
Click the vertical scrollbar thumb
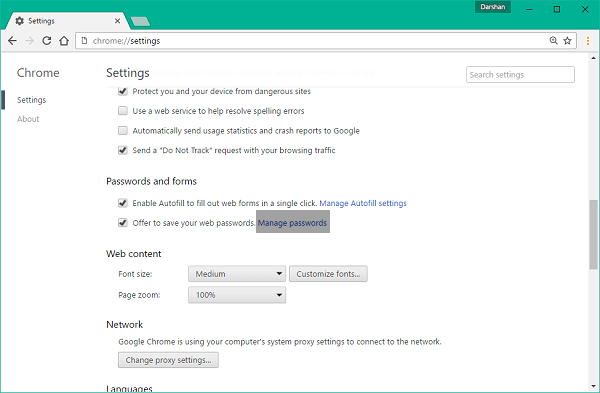[x=593, y=234]
